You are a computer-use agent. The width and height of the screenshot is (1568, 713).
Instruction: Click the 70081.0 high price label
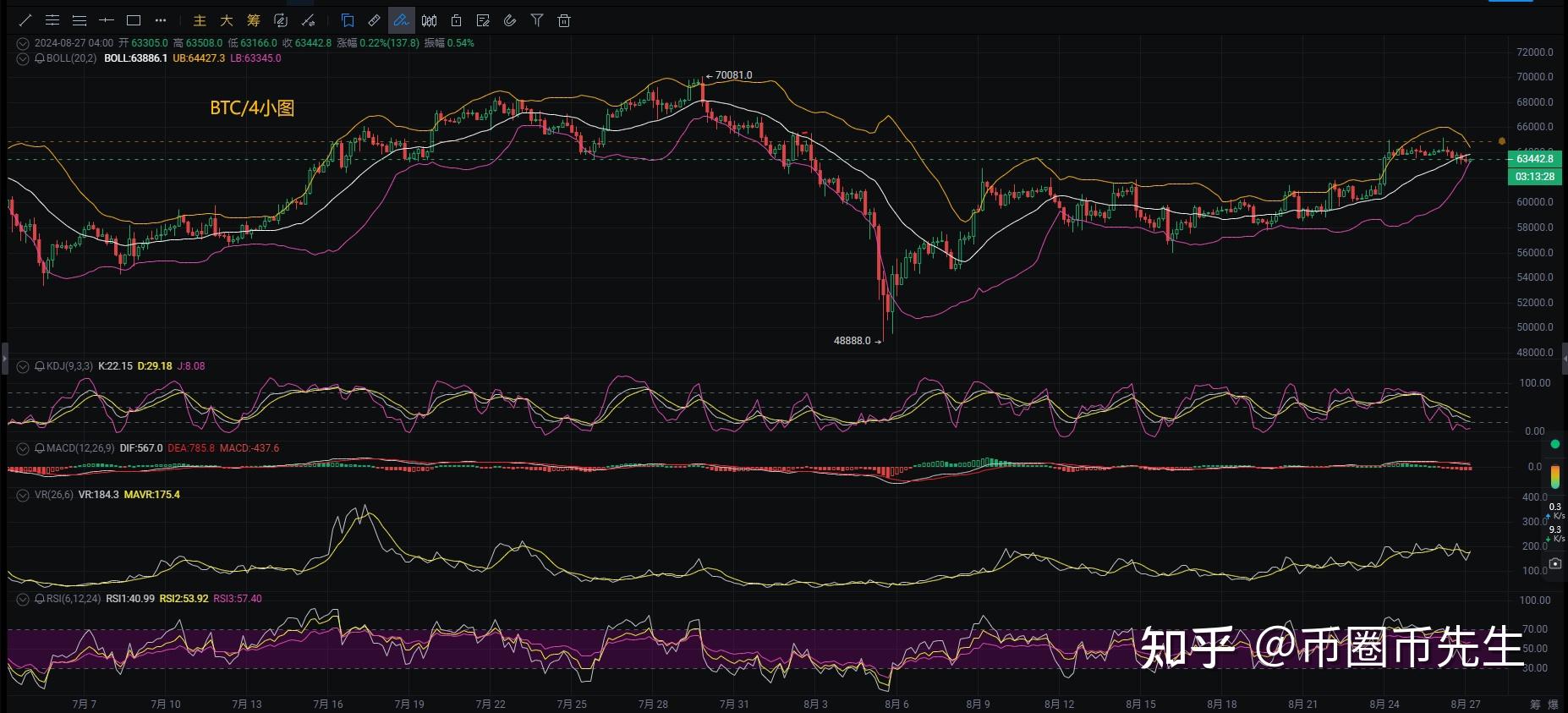click(x=733, y=75)
